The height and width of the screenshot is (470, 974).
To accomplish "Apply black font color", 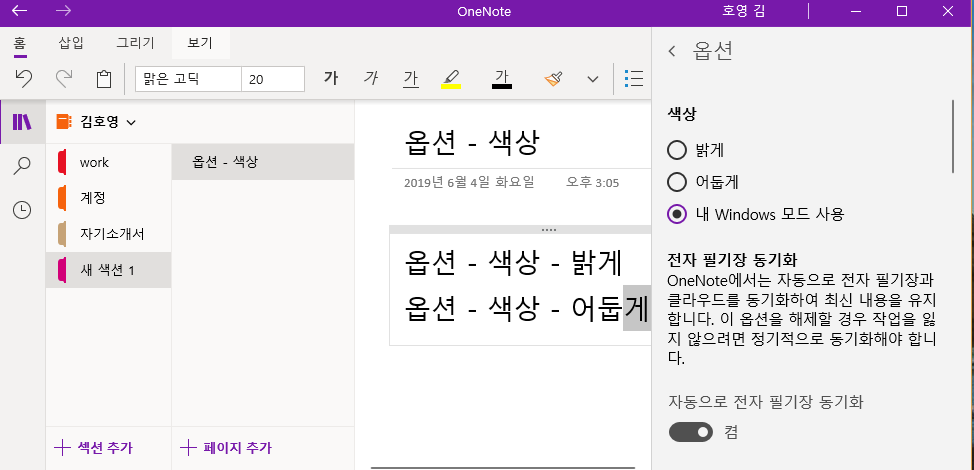I will tap(502, 79).
